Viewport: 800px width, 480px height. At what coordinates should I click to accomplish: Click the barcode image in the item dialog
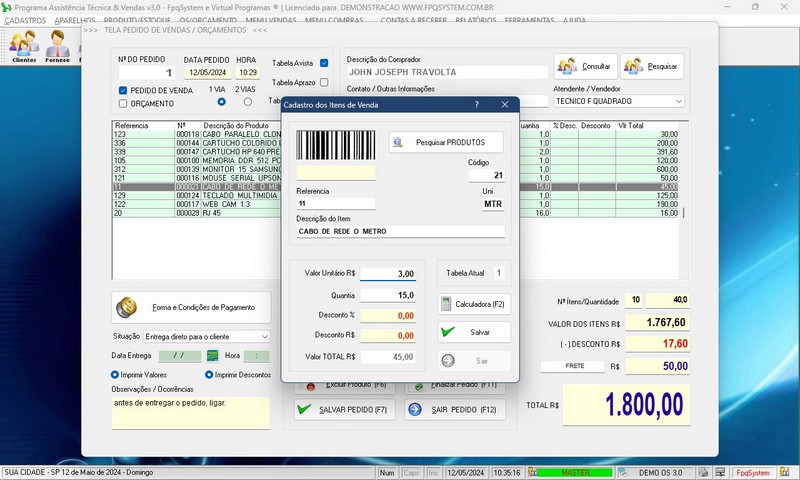coord(336,145)
